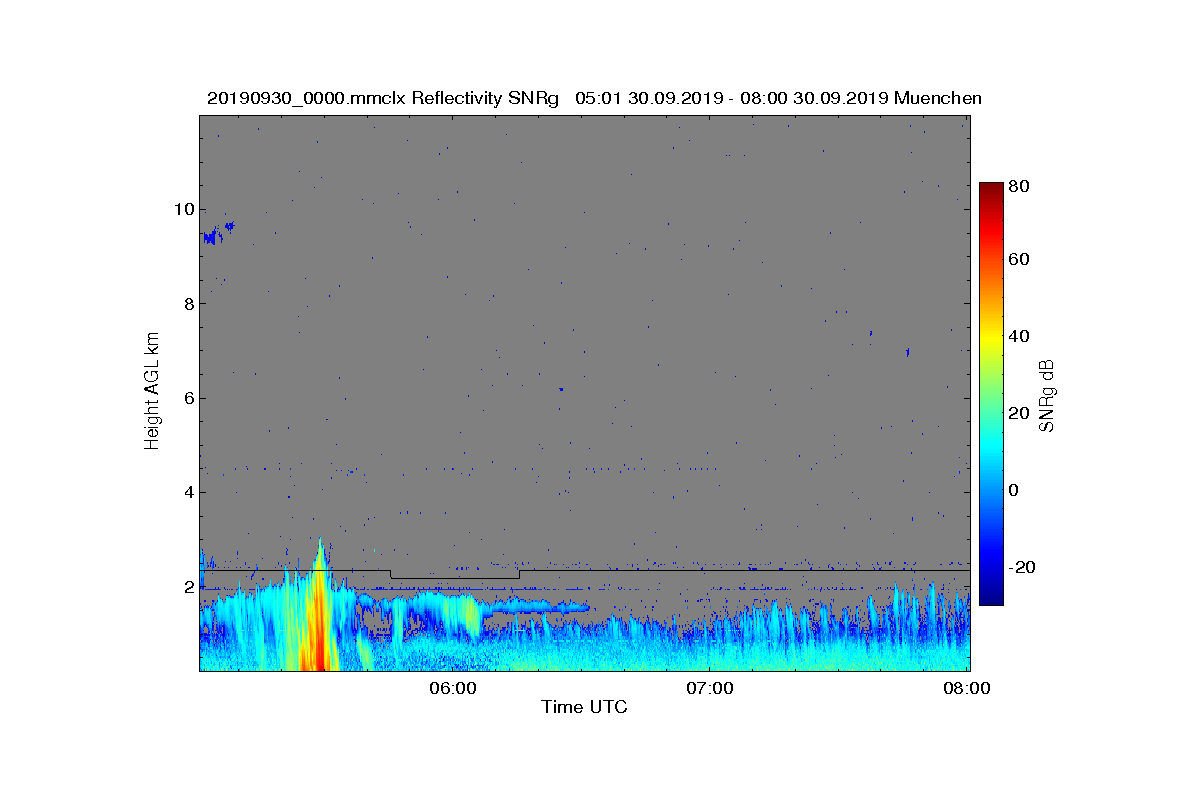
Task: Click the yellow band of the colorbar
Action: click(991, 340)
